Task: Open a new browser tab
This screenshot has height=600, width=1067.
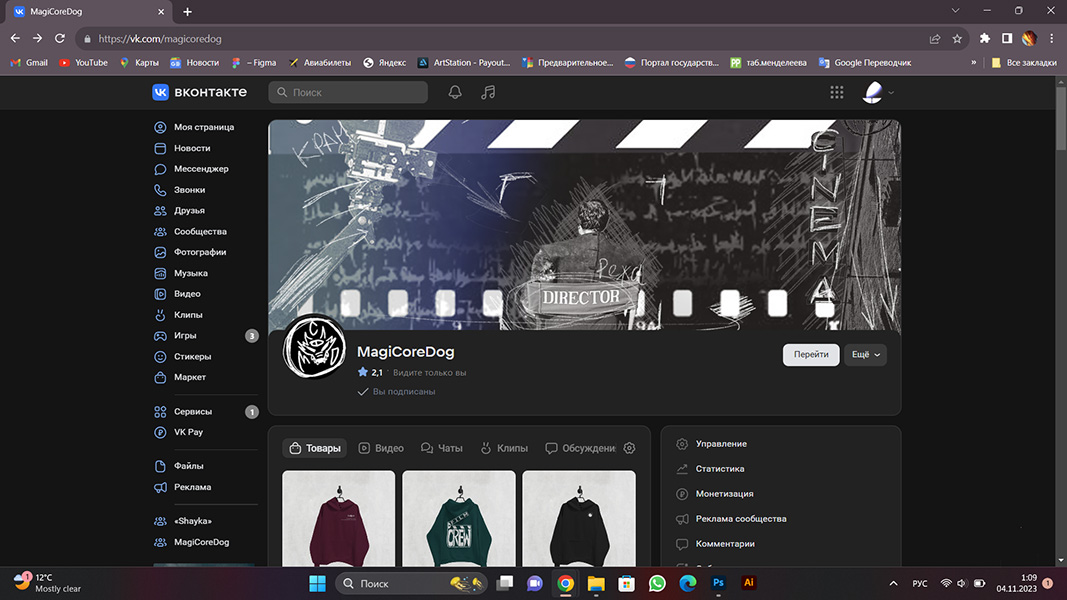Action: [187, 12]
